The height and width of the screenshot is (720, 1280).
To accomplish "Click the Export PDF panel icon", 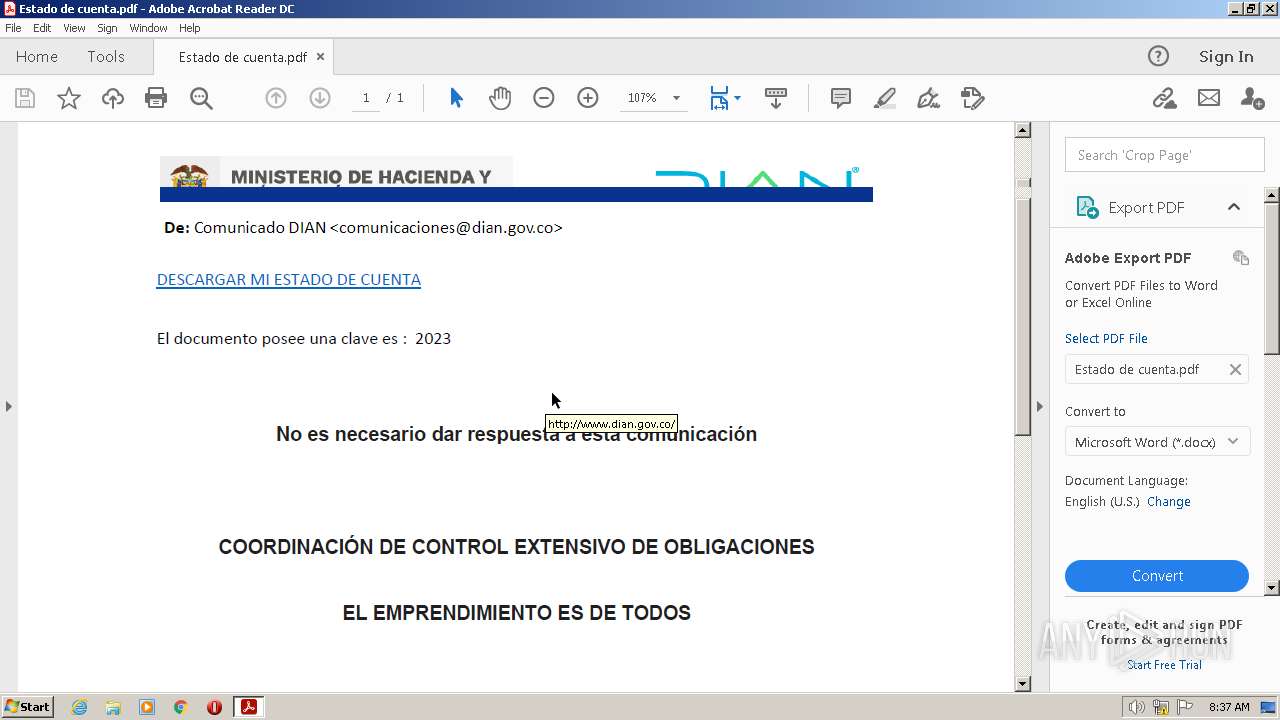I will coord(1086,207).
